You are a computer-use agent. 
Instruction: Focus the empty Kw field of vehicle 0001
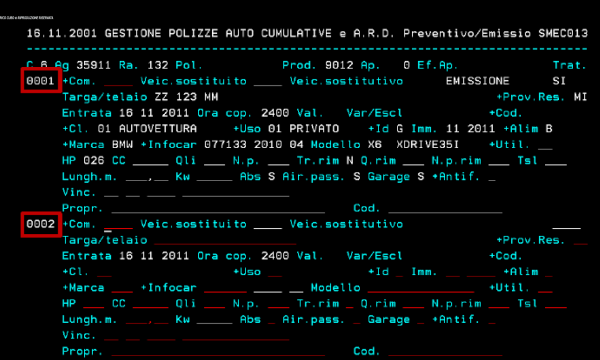[x=214, y=176]
